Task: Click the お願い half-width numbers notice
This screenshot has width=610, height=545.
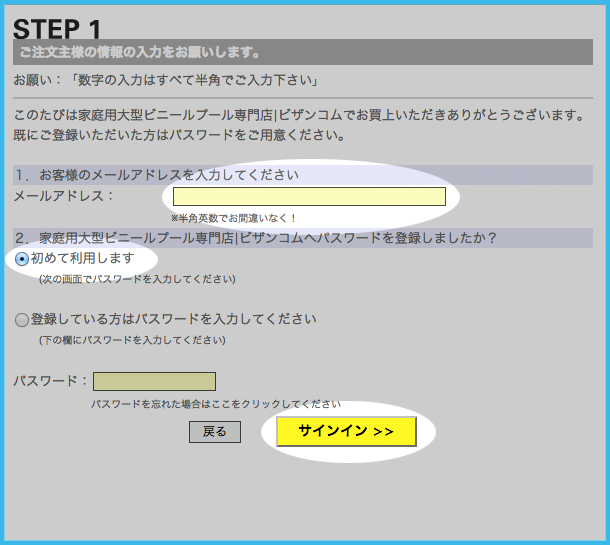Action: tap(166, 79)
